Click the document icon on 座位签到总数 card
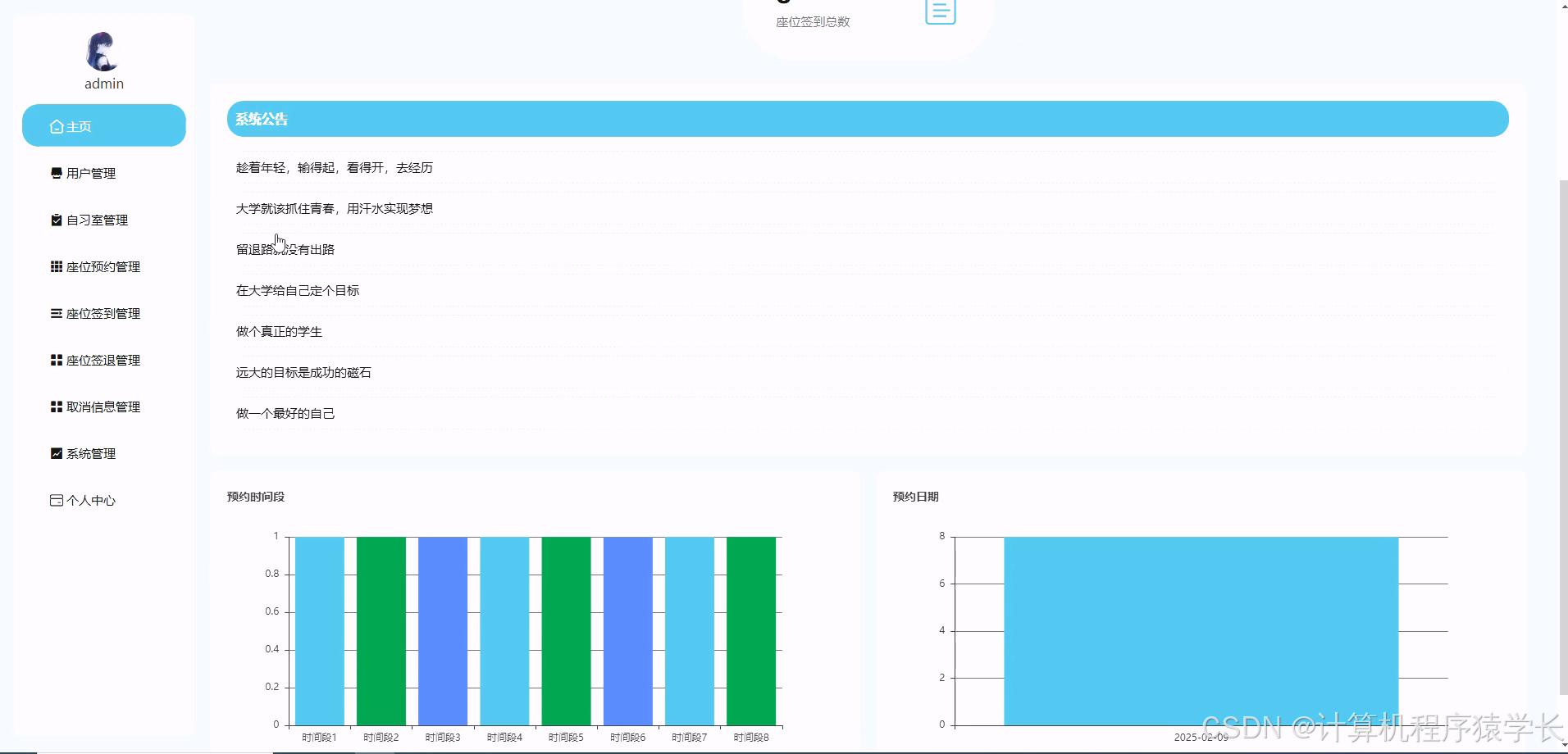1568x754 pixels. 941,11
